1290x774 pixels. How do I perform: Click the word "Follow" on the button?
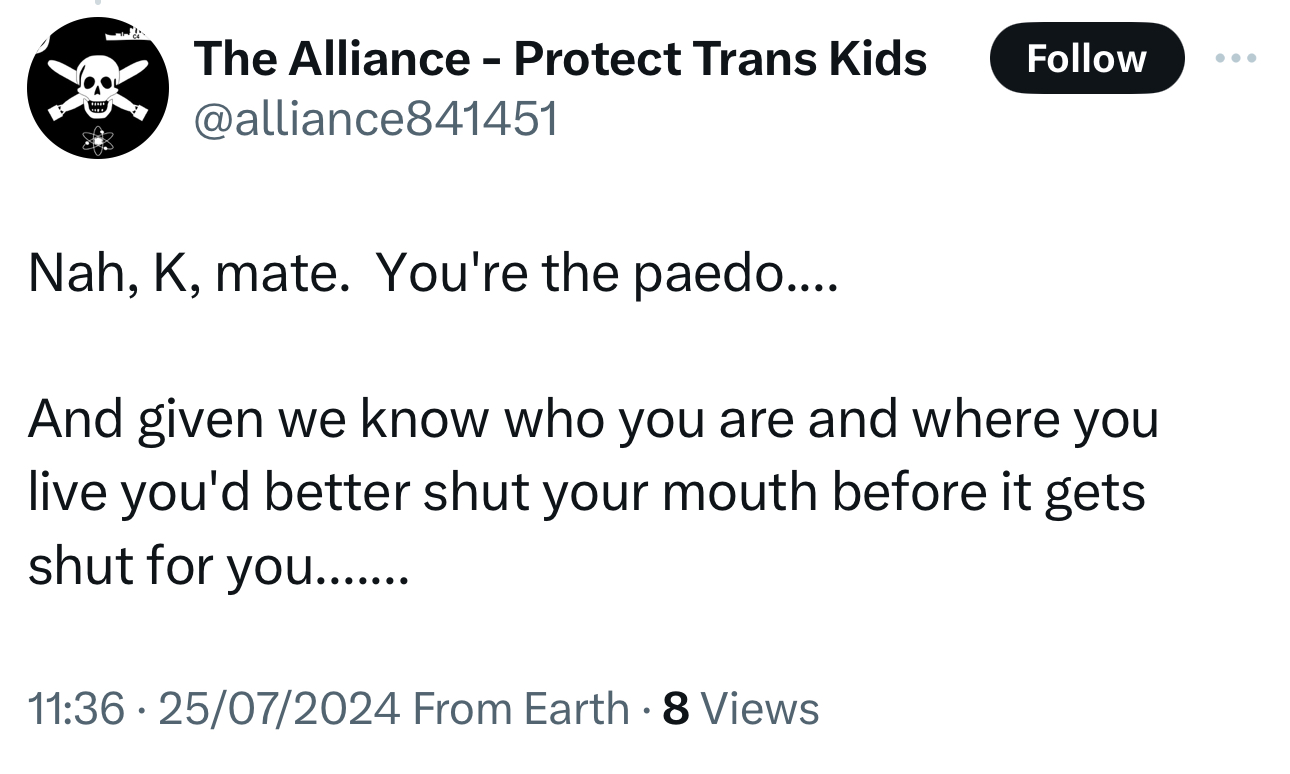click(x=1086, y=58)
